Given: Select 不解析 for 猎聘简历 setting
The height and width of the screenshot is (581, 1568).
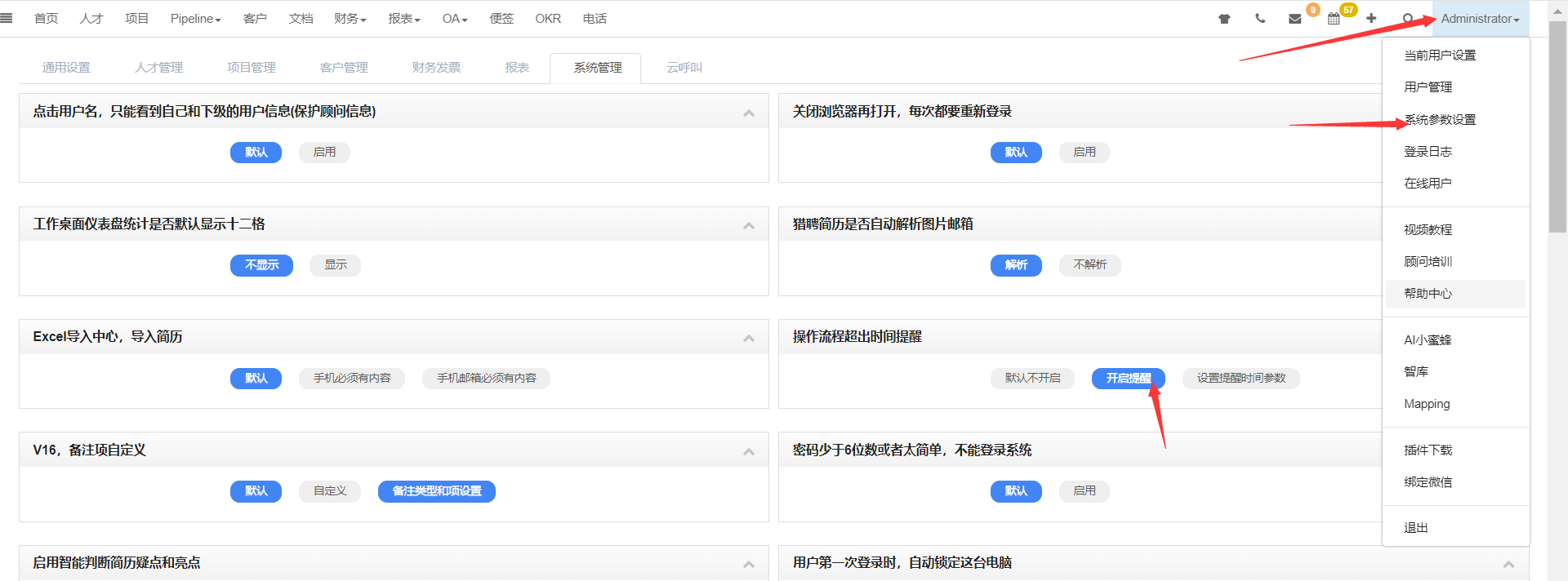Looking at the screenshot, I should (1090, 265).
